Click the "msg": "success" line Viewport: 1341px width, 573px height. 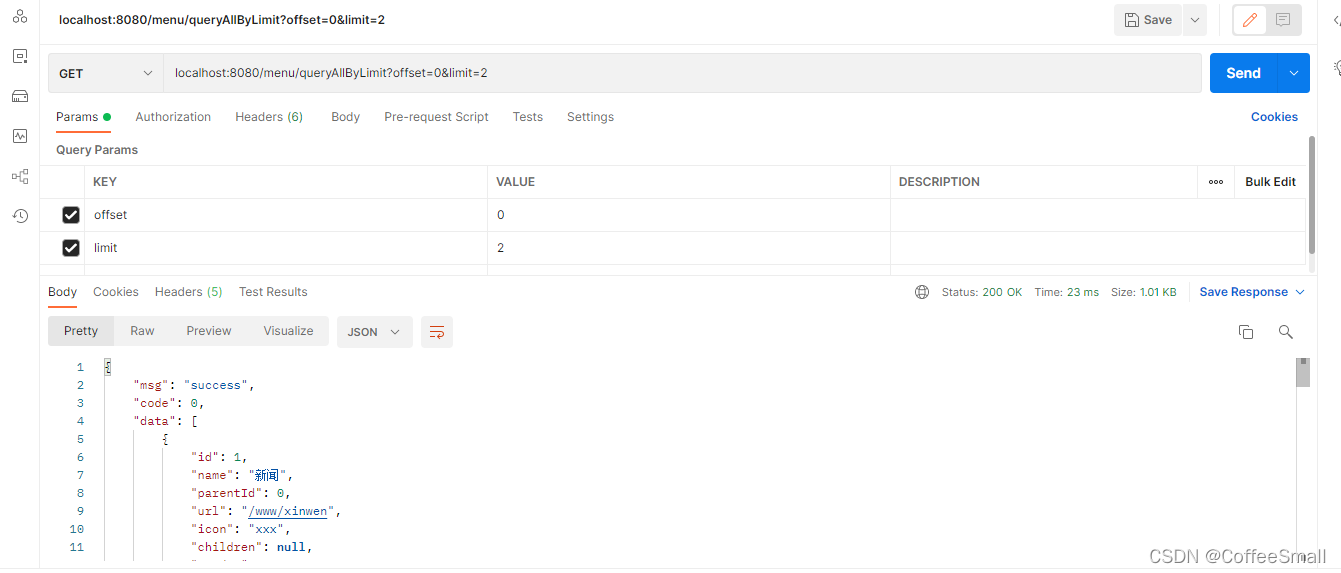tap(194, 385)
